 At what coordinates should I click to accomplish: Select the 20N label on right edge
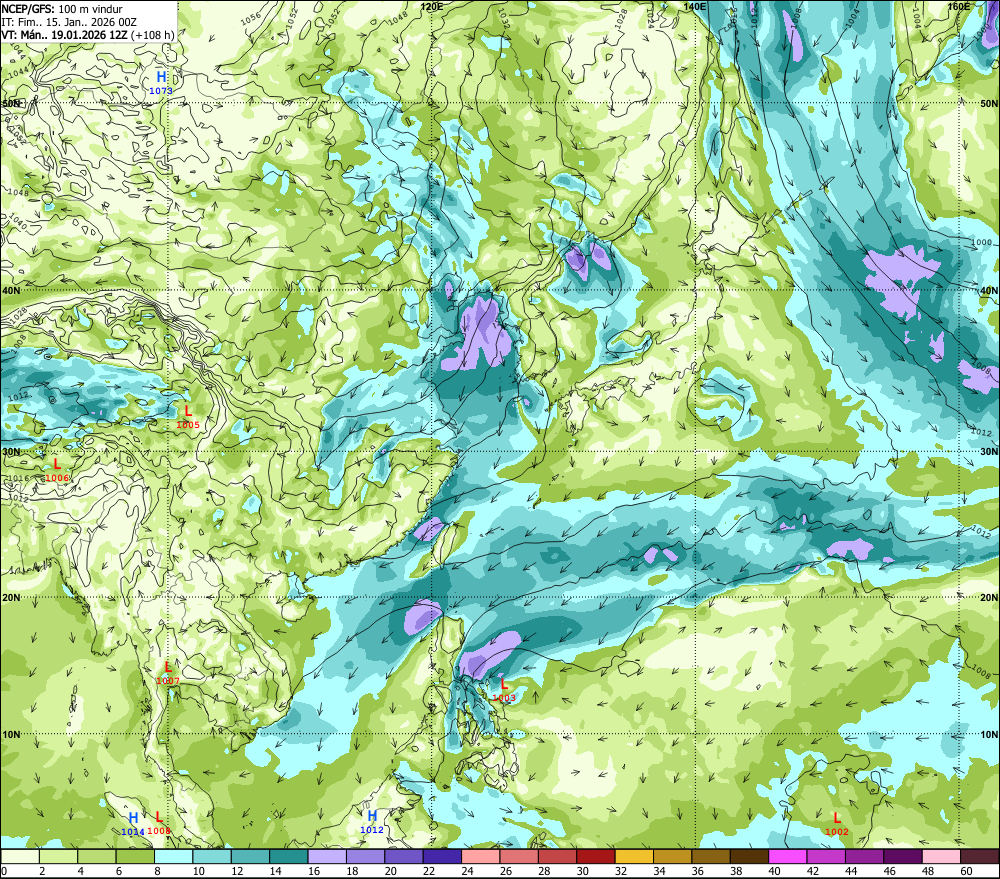pos(989,598)
